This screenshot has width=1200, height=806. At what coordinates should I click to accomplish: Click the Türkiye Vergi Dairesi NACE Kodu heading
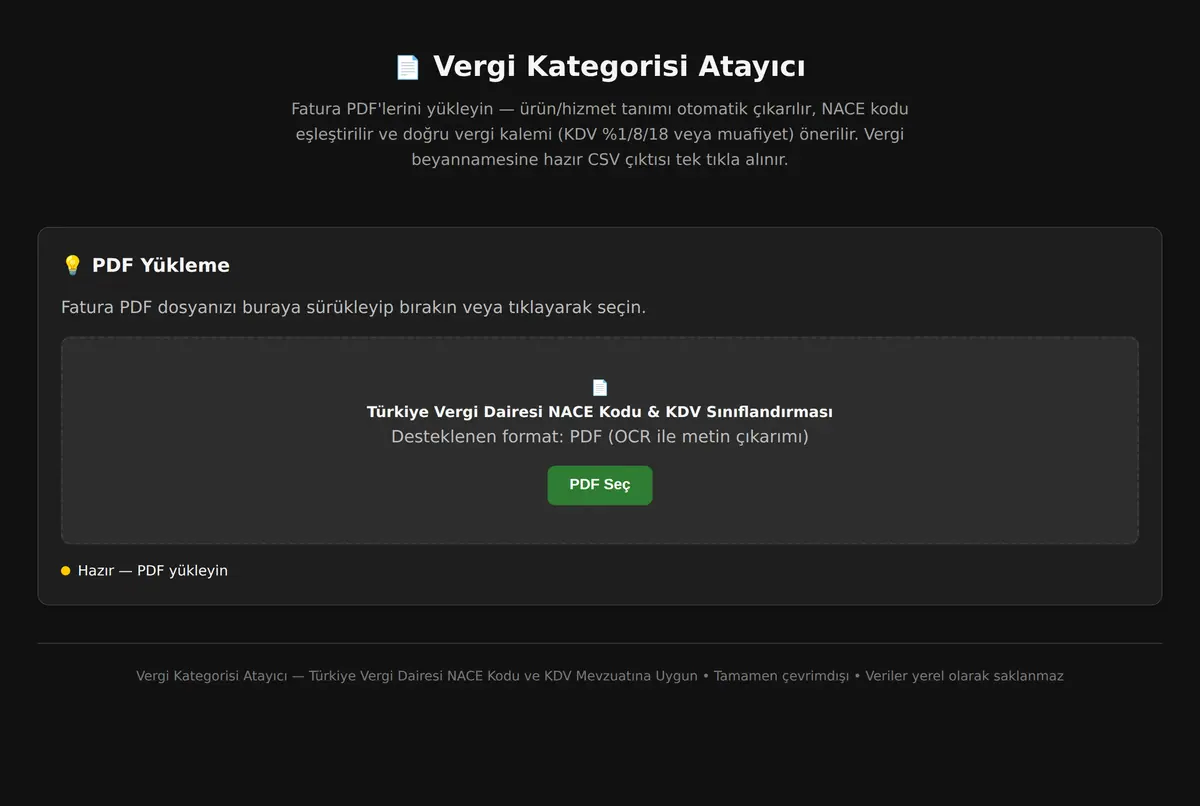[x=600, y=412]
